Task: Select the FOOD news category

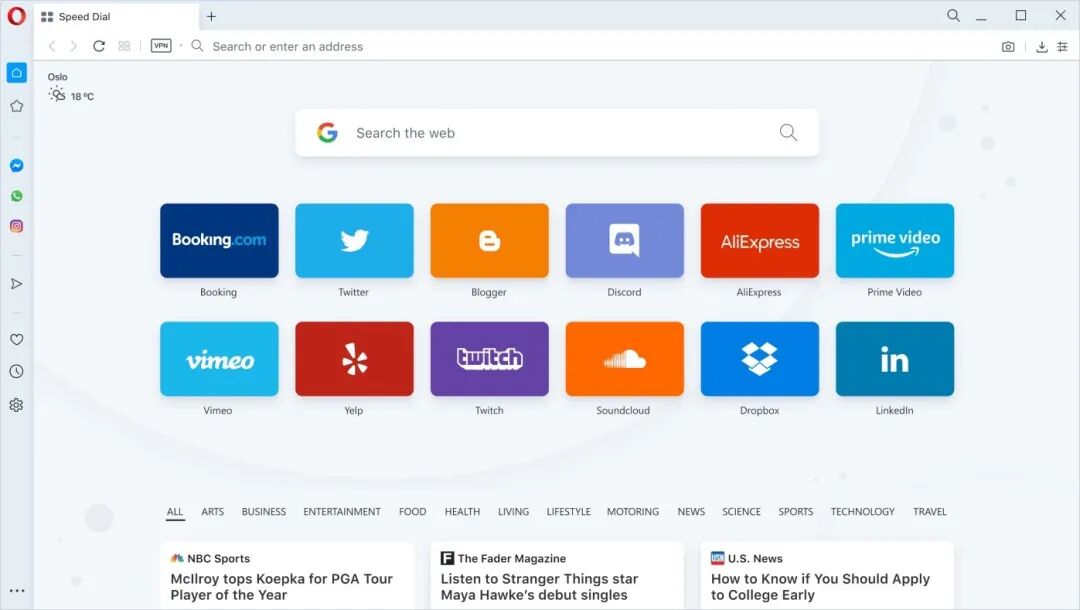Action: tap(413, 512)
